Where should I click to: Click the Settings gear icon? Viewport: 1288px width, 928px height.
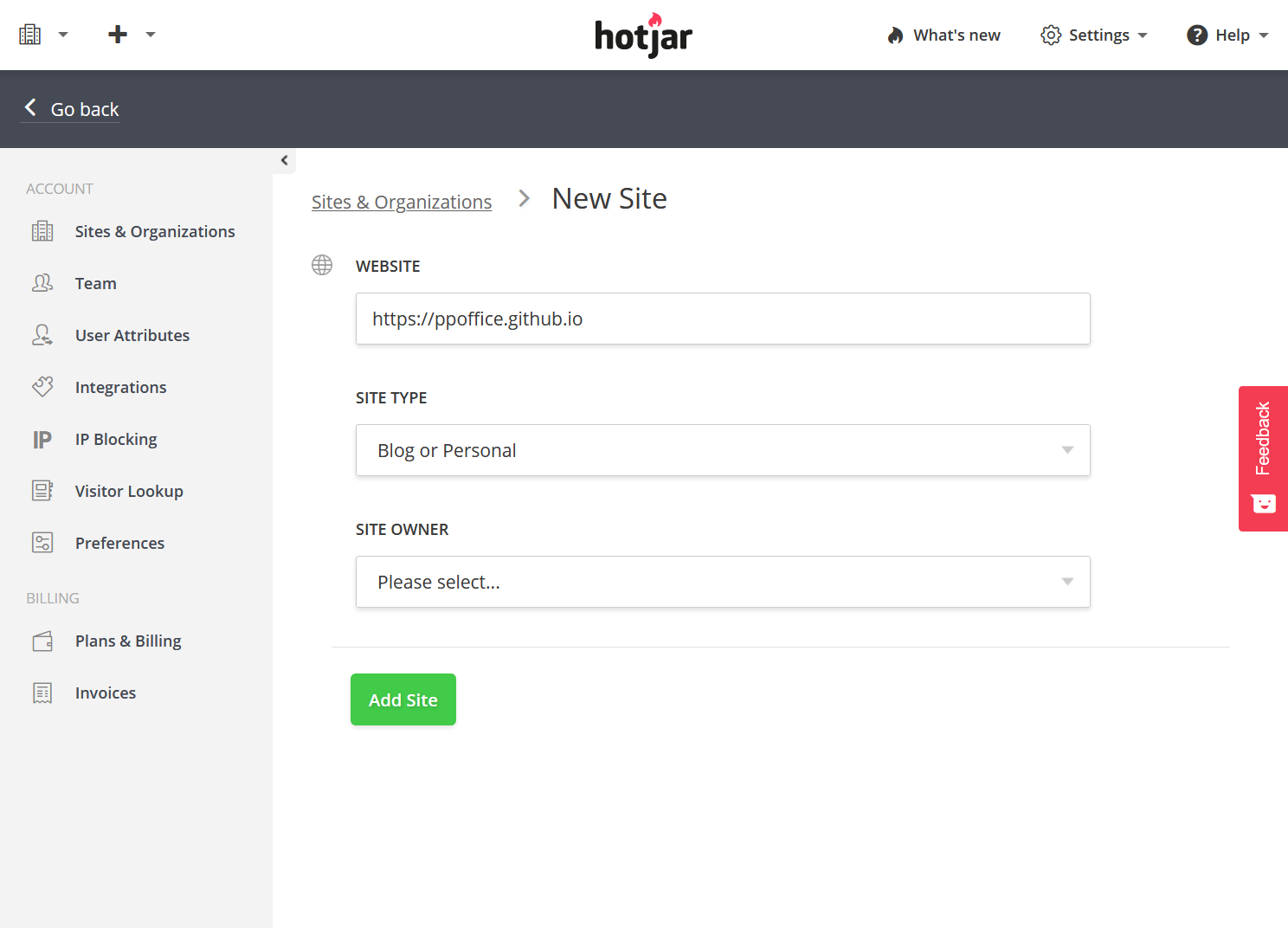(1051, 35)
